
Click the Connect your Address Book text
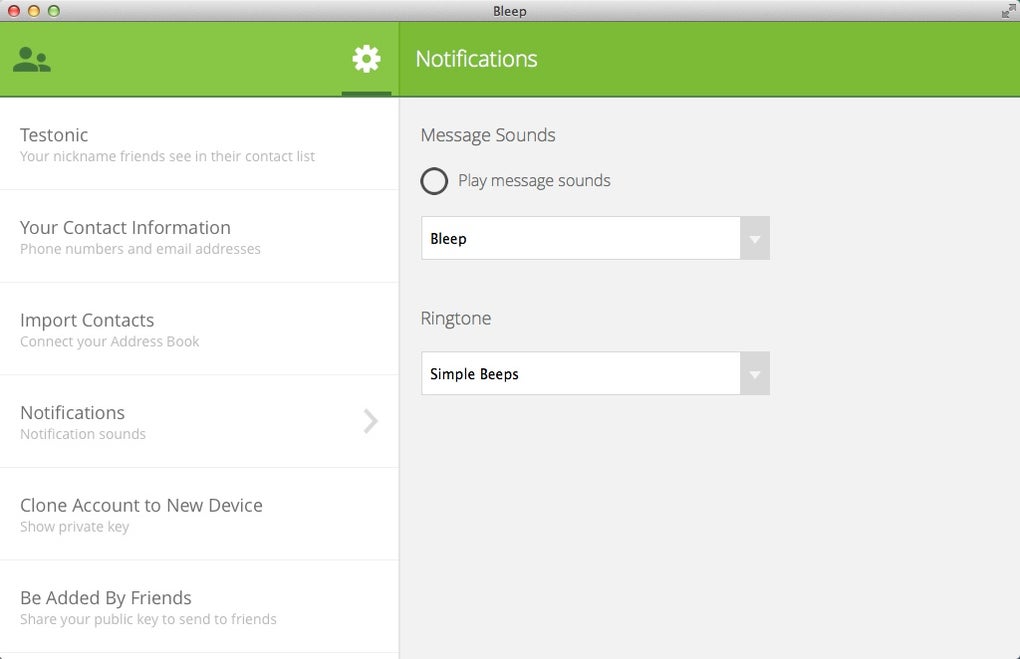click(x=110, y=342)
